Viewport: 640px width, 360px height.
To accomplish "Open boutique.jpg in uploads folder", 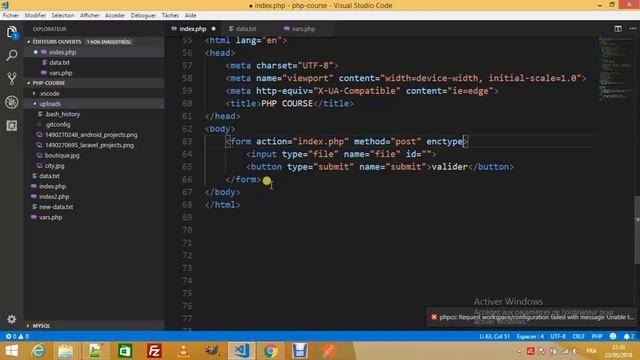I will click(62, 155).
